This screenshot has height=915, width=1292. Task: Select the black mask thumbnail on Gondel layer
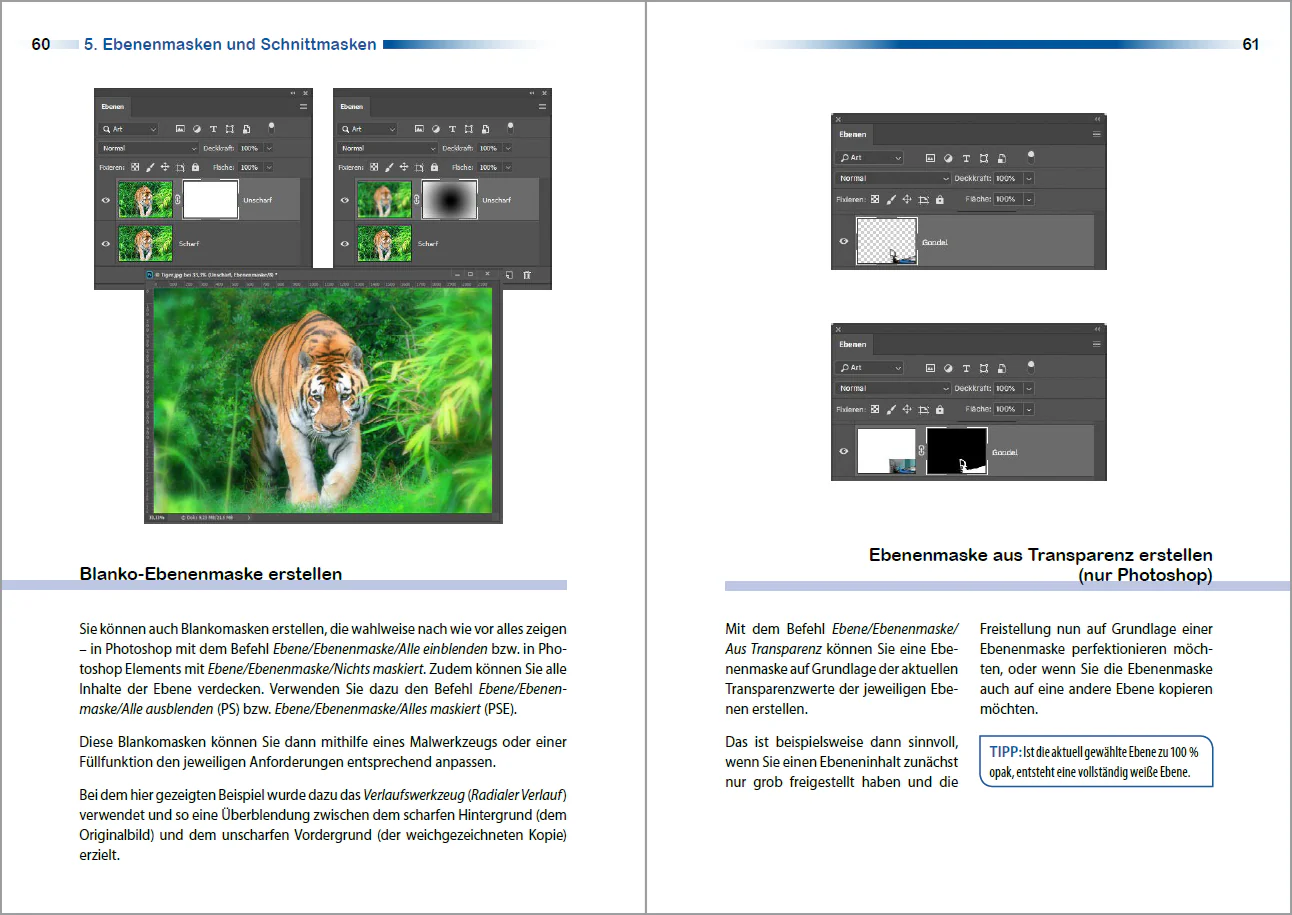[957, 451]
